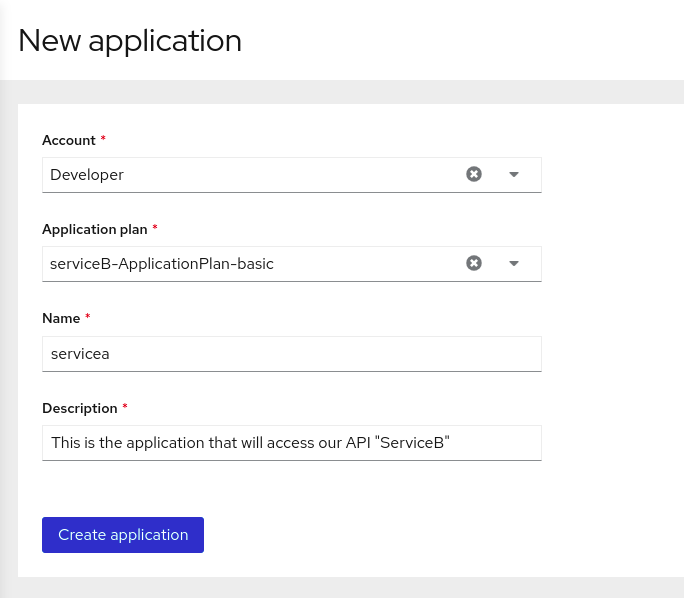684x598 pixels.
Task: Click the required asterisk beside Application plan
Action: pos(155,227)
